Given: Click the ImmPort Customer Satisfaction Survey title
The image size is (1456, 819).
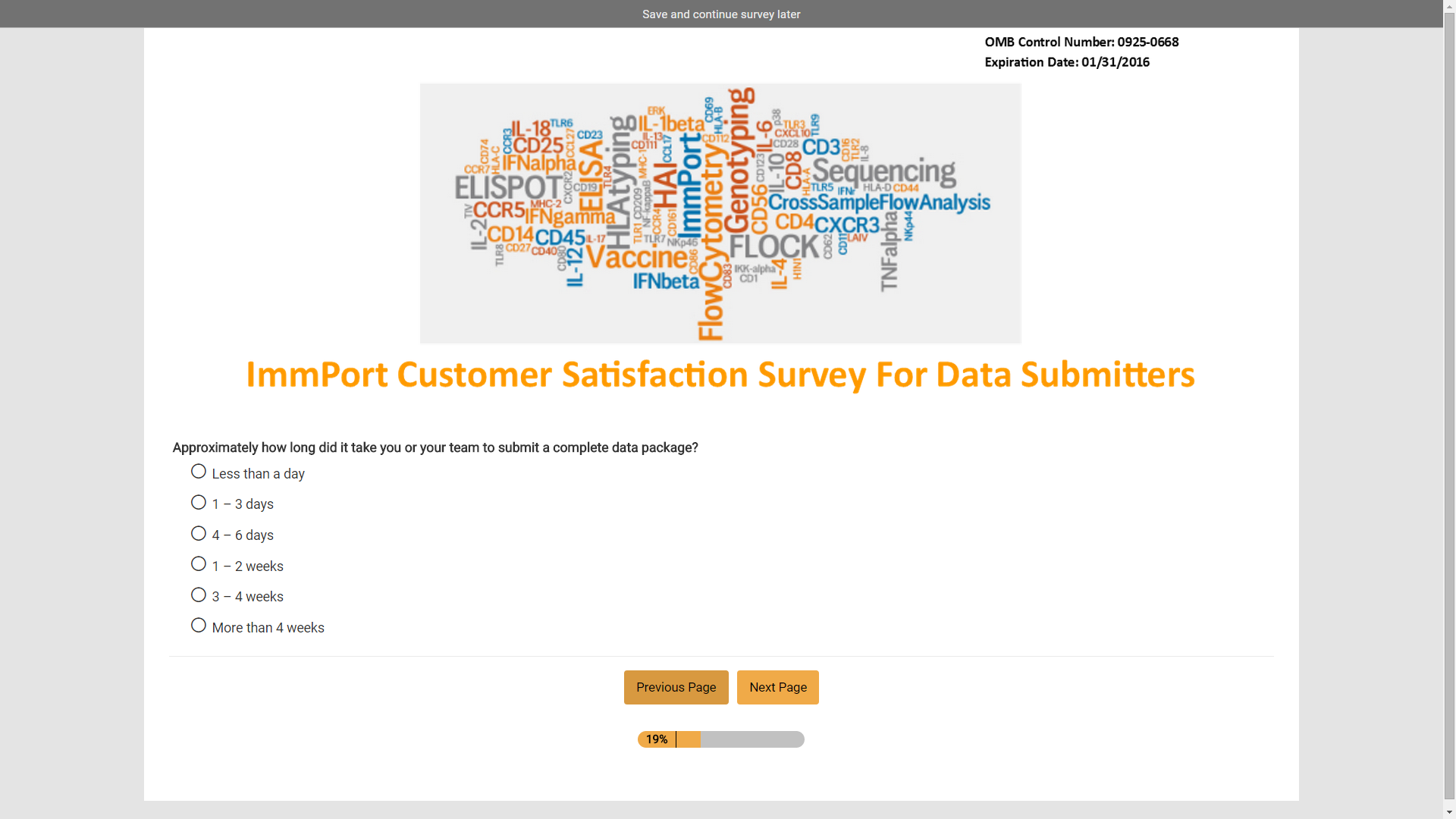Looking at the screenshot, I should pyautogui.click(x=720, y=375).
